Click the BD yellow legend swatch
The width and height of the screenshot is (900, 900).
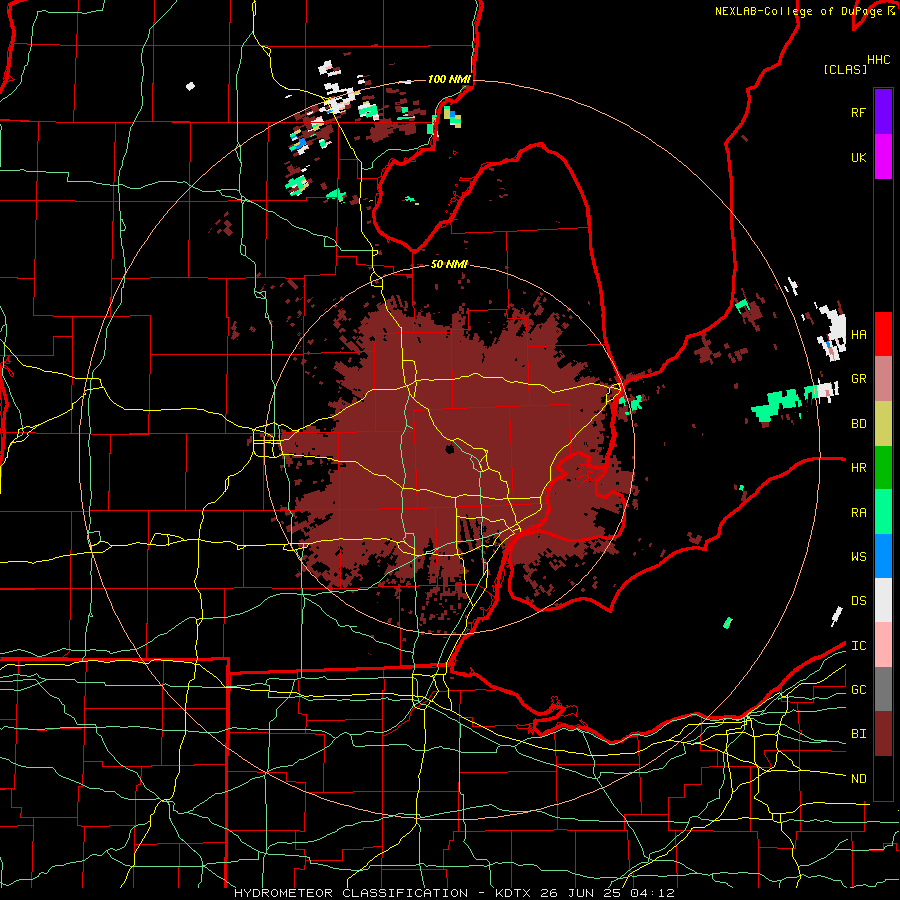point(883,424)
